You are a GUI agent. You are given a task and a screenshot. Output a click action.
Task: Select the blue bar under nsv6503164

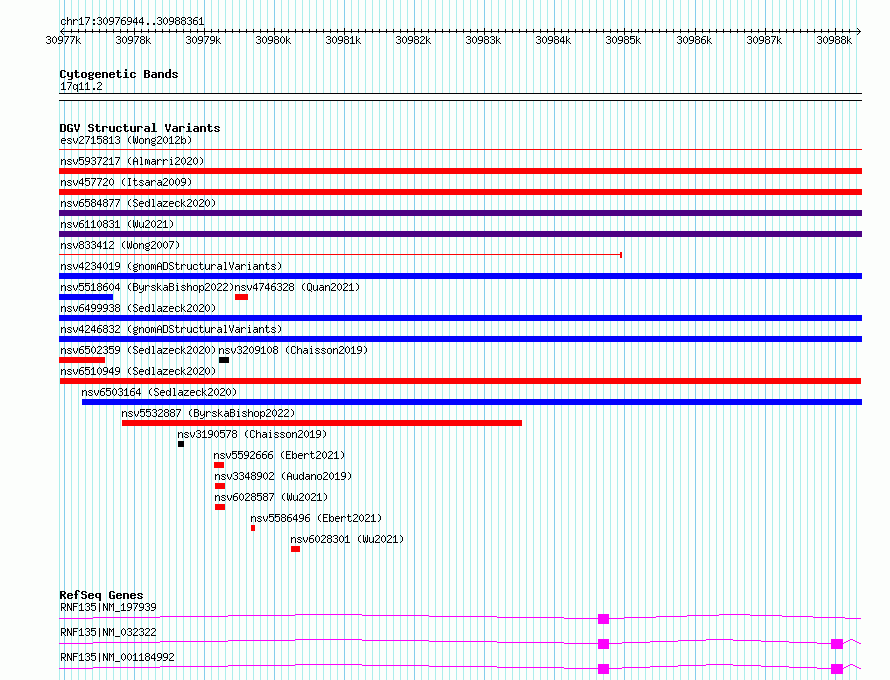point(472,402)
